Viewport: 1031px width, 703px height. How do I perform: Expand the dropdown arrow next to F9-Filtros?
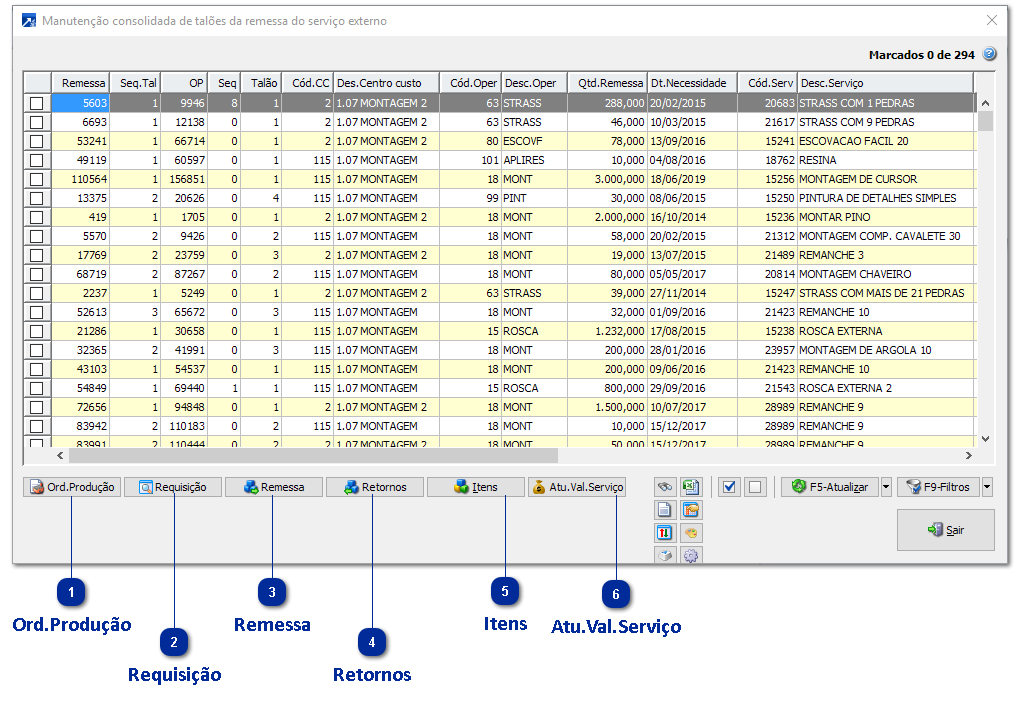(988, 487)
